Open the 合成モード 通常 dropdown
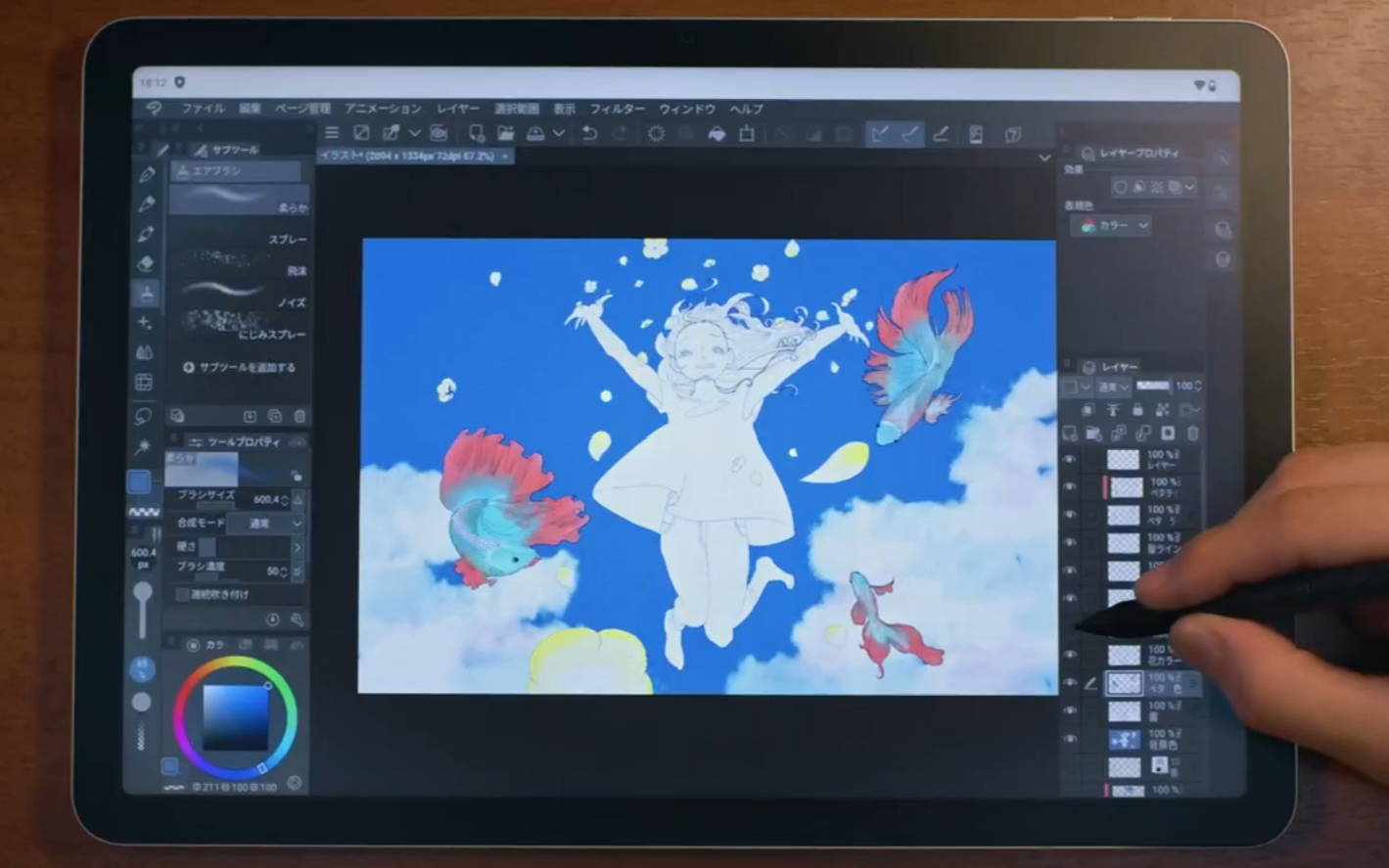Screen dimensions: 1389x868 pyautogui.click(x=266, y=524)
